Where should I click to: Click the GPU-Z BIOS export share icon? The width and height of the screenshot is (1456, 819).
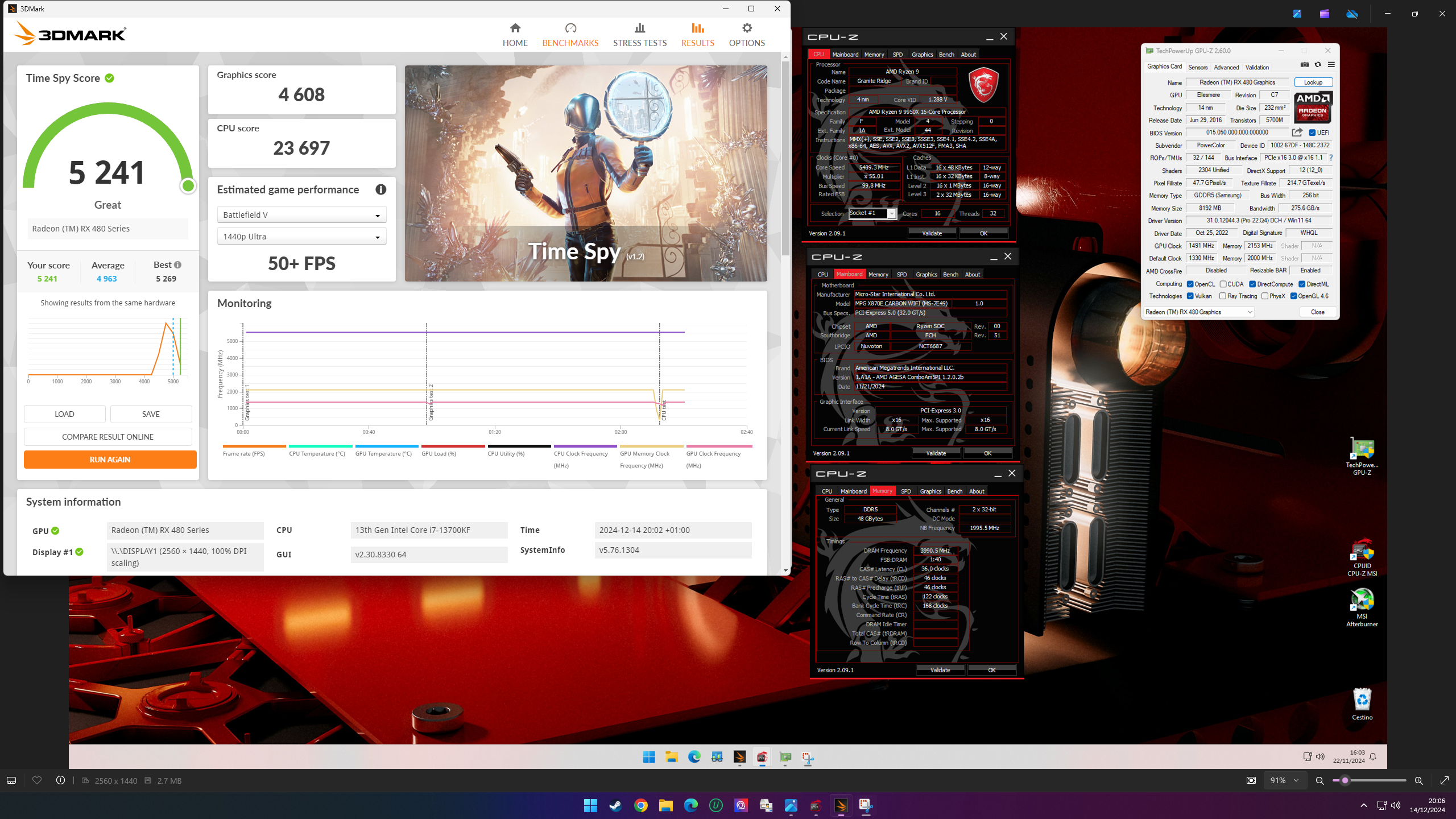pyautogui.click(x=1297, y=132)
